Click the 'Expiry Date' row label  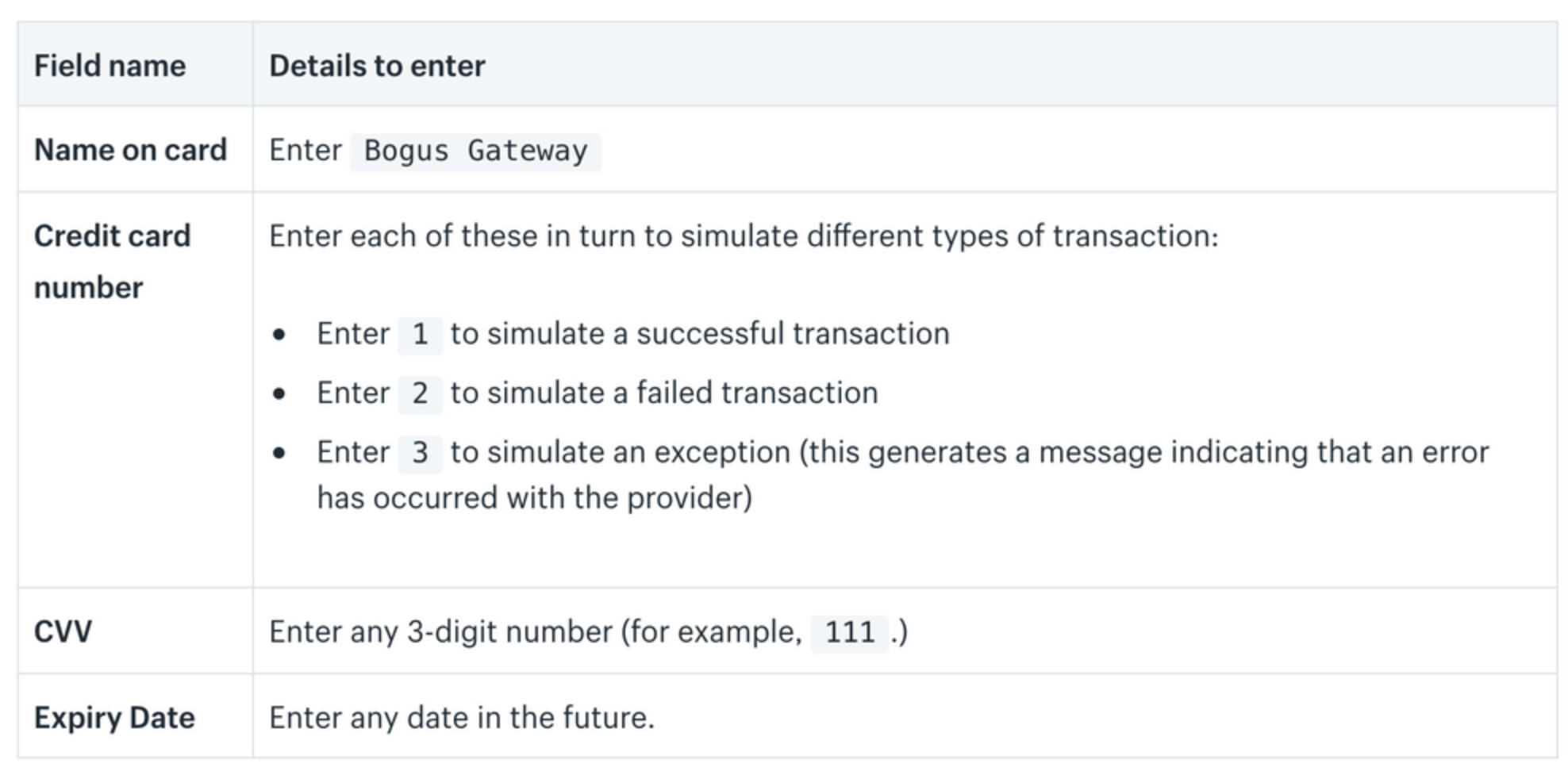coord(114,718)
